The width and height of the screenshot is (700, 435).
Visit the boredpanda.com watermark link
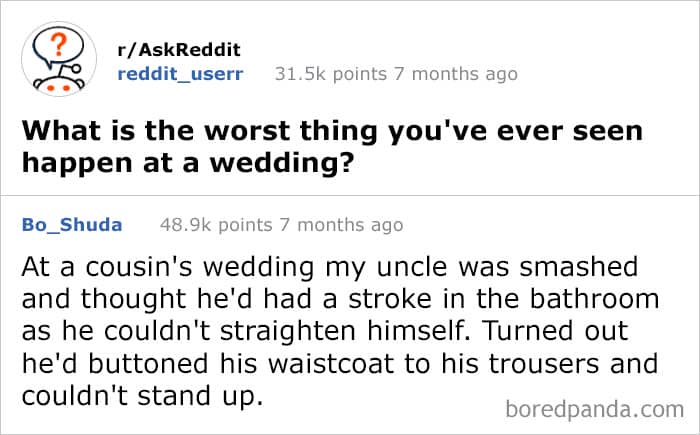(592, 409)
